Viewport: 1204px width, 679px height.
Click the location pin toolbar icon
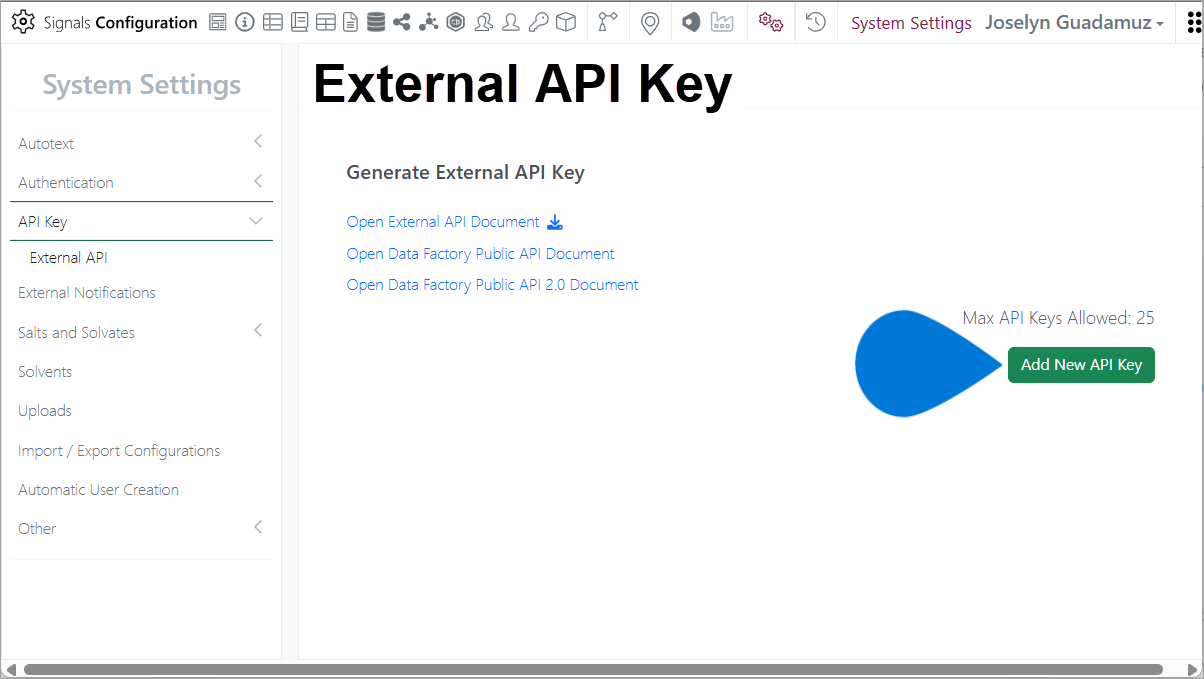pos(650,21)
